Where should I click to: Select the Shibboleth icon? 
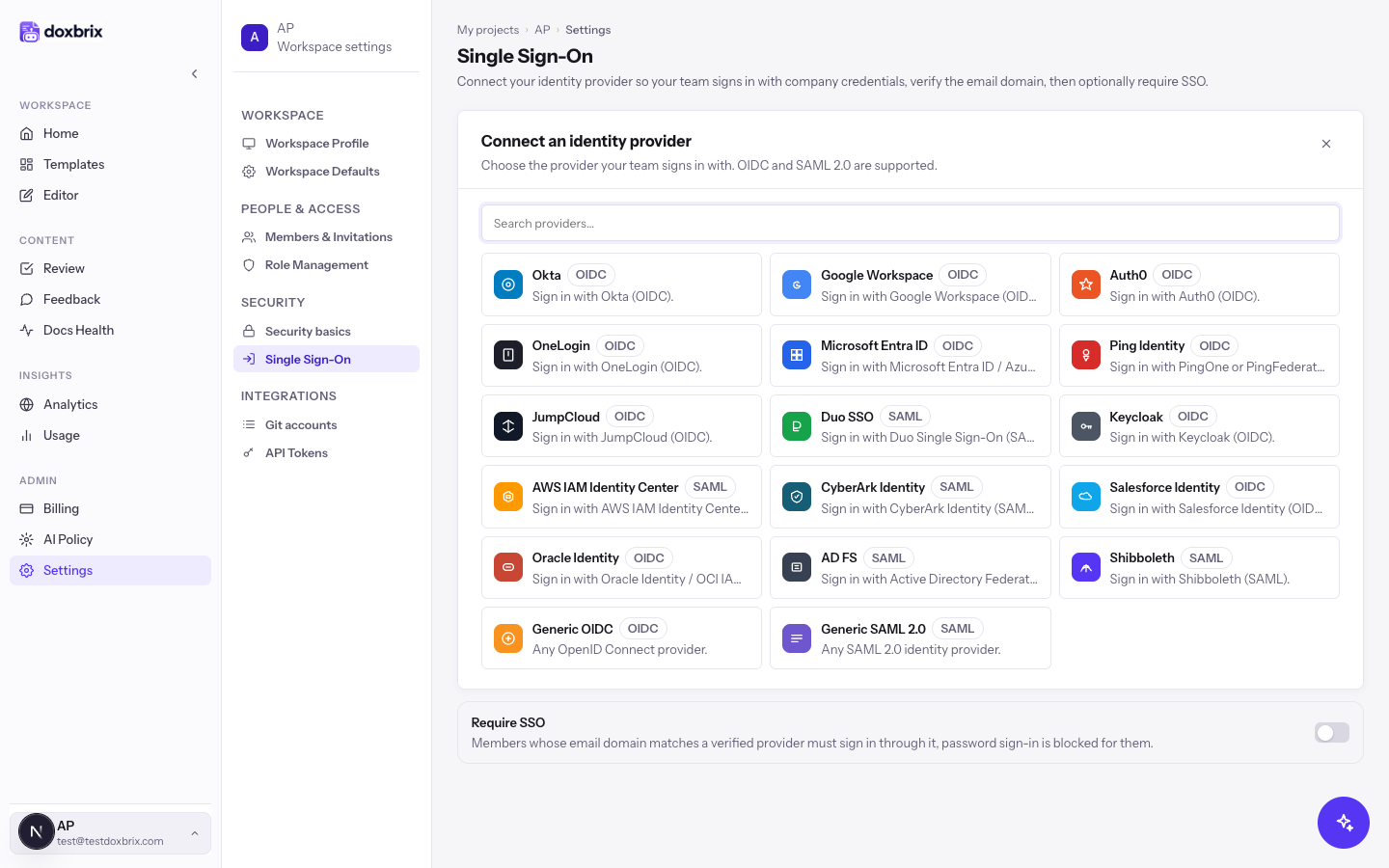[1086, 567]
